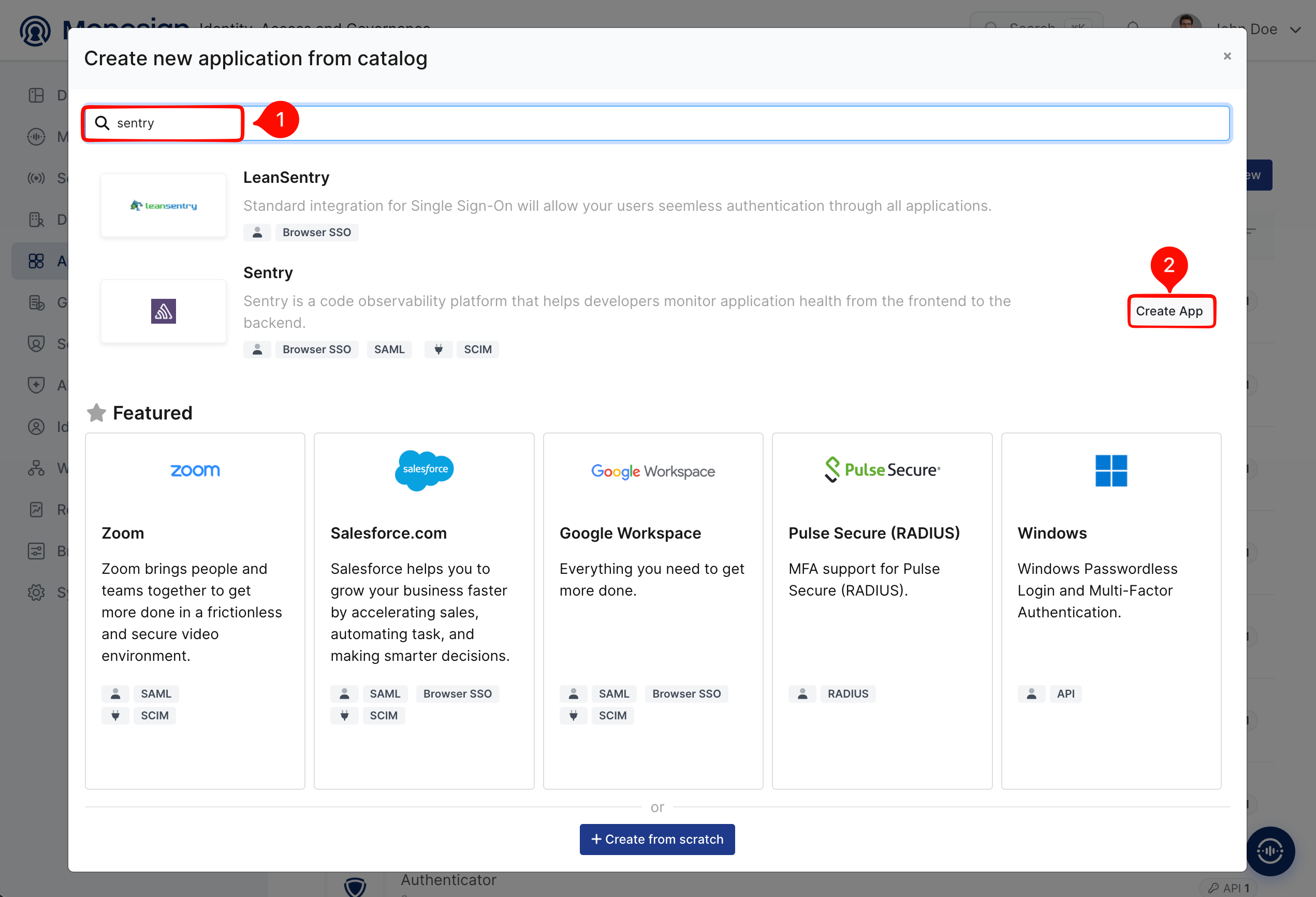Click the RADIUS tag on the Pulse Secure card
The image size is (1316, 897).
coord(847,693)
